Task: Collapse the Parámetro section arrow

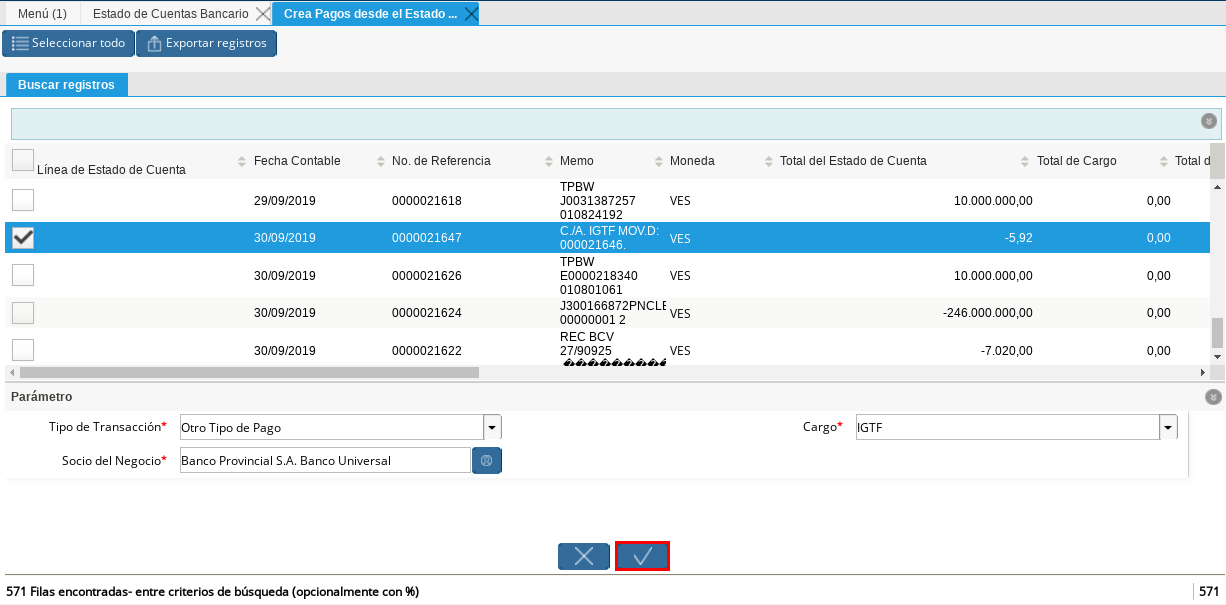Action: click(1213, 397)
